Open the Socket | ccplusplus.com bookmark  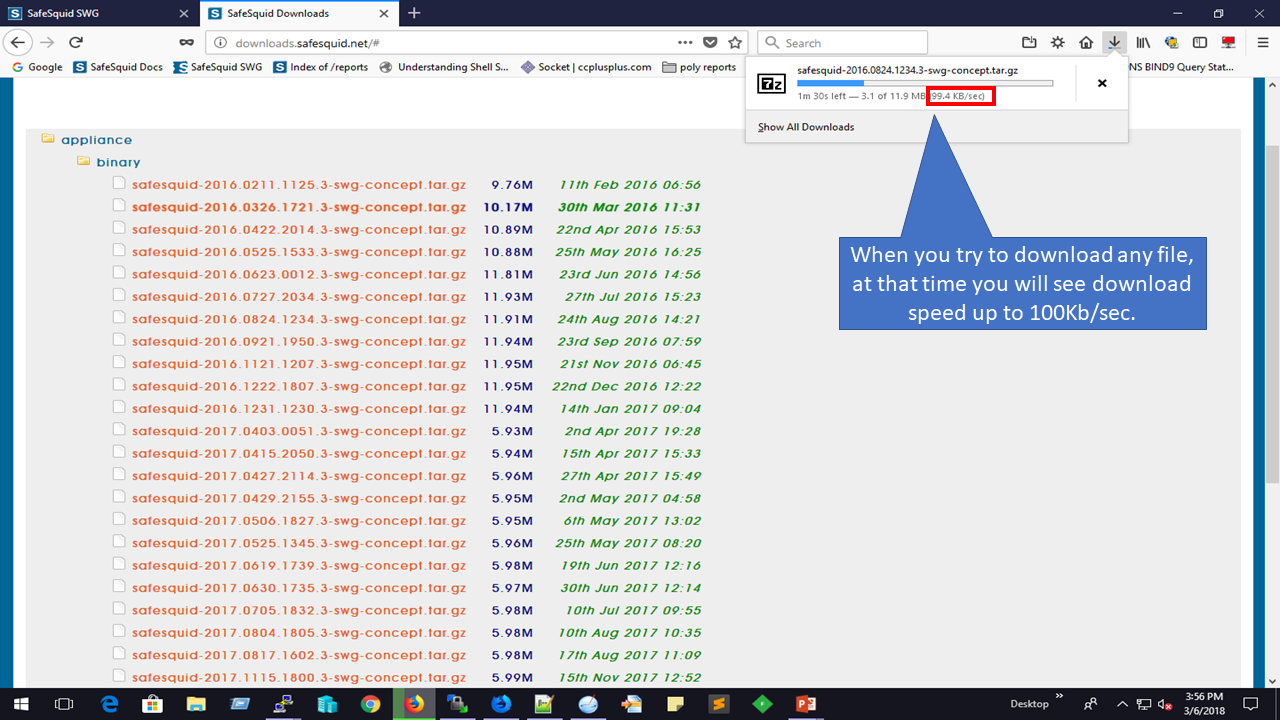[586, 67]
